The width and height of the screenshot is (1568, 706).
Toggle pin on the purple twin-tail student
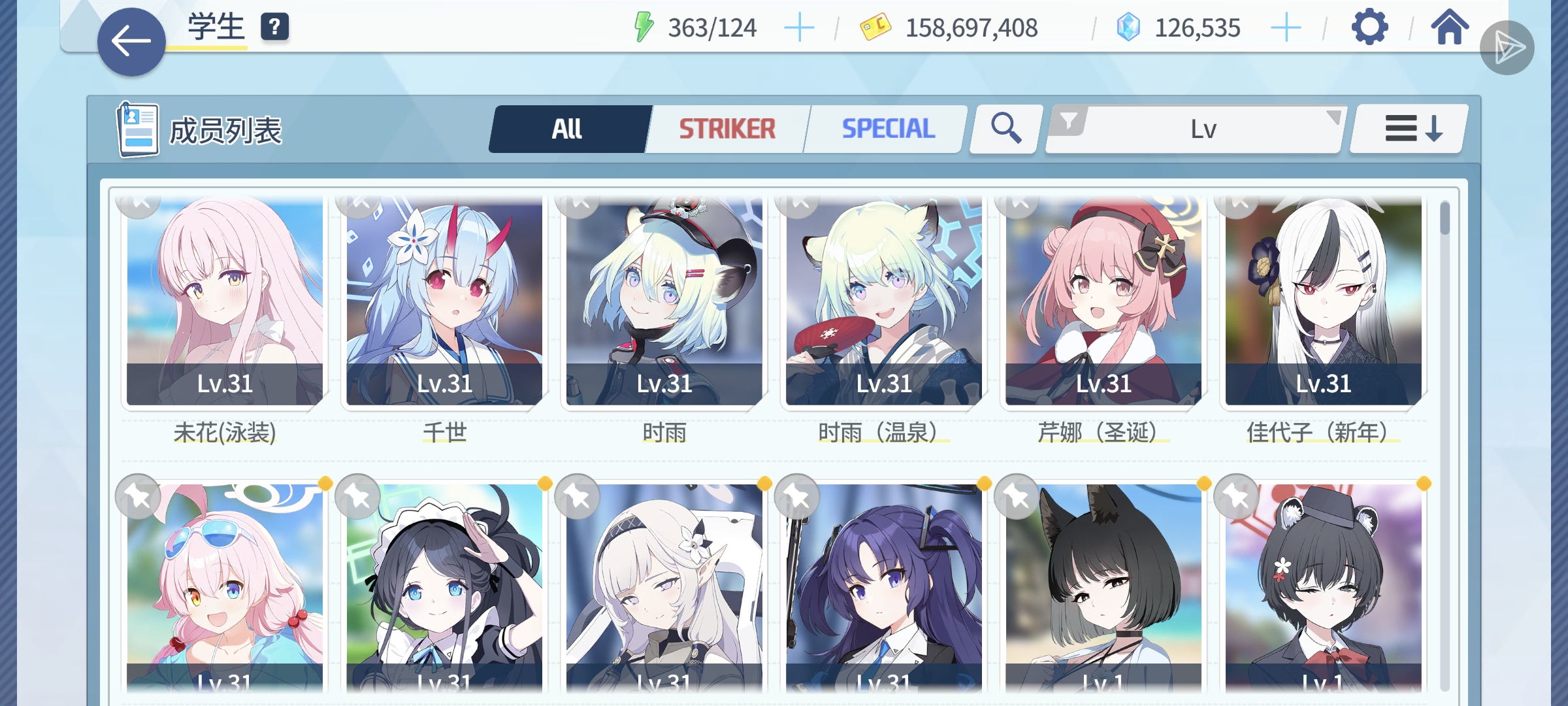(797, 497)
